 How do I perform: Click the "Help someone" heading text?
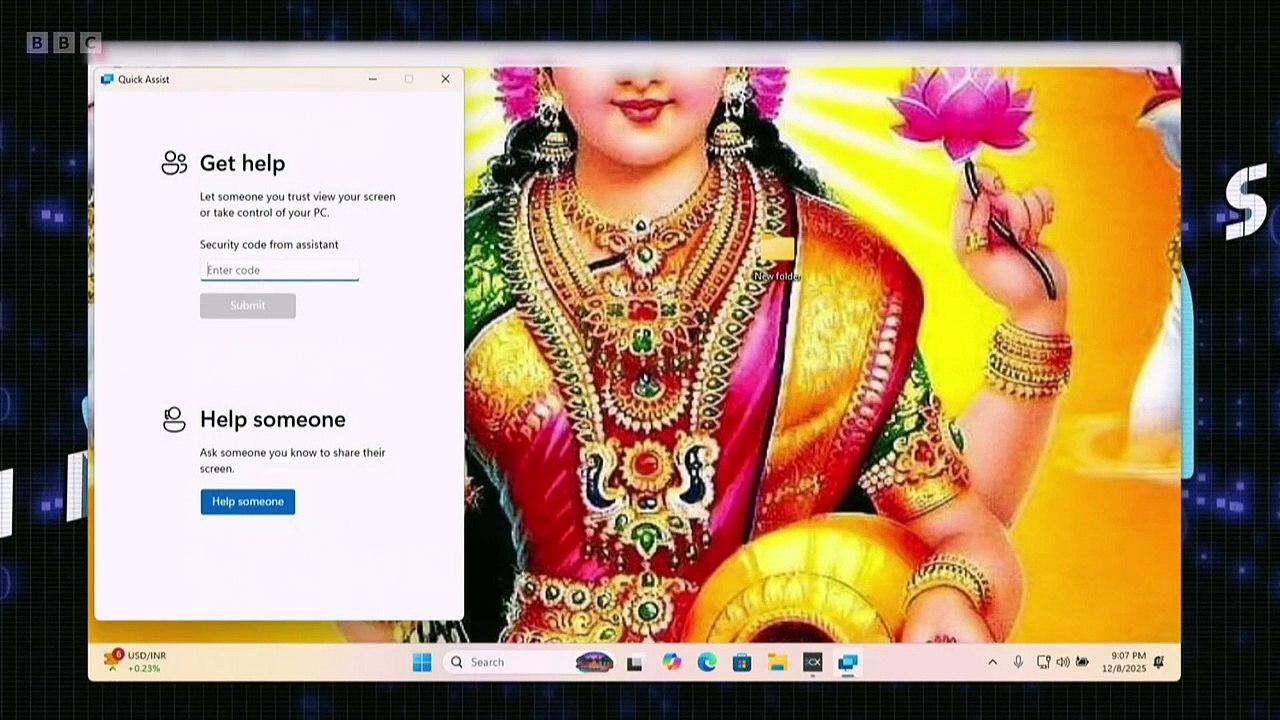pos(273,419)
